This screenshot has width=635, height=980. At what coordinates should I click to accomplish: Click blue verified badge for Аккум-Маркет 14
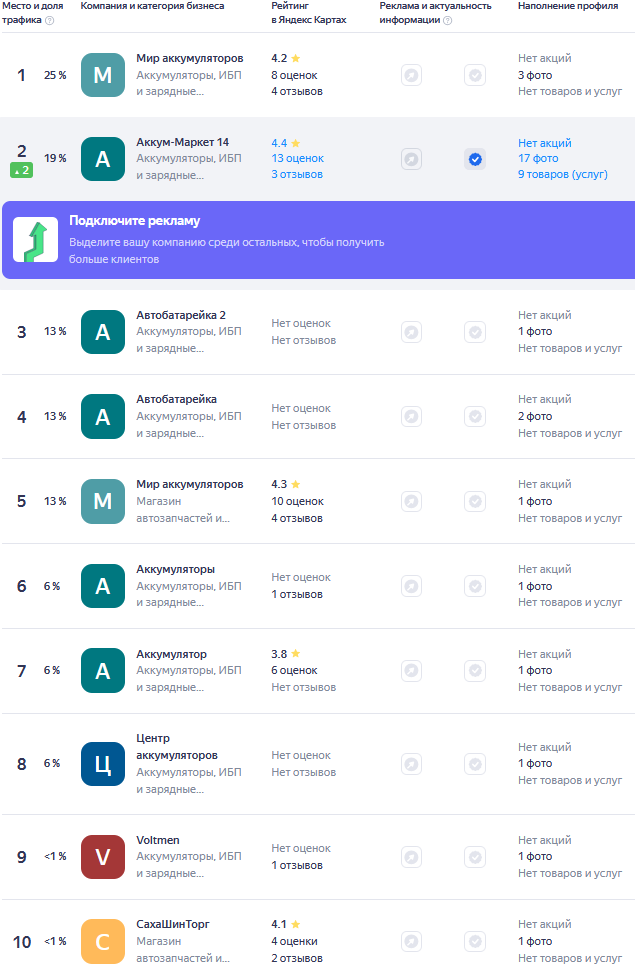pos(475,159)
